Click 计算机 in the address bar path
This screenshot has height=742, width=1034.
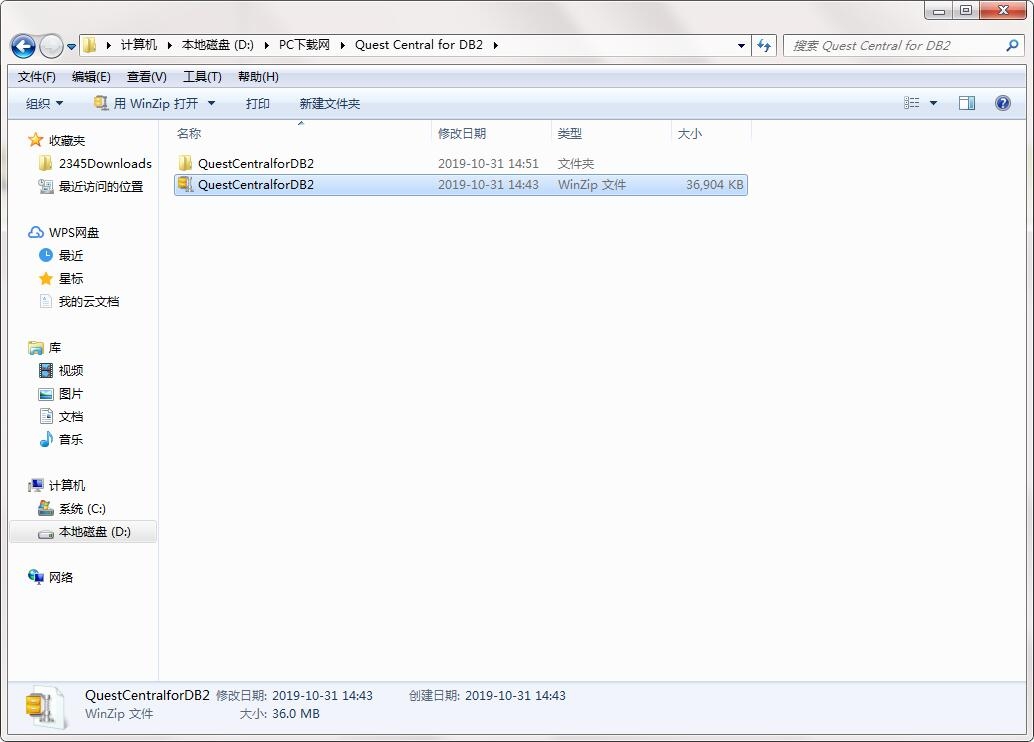pyautogui.click(x=138, y=45)
